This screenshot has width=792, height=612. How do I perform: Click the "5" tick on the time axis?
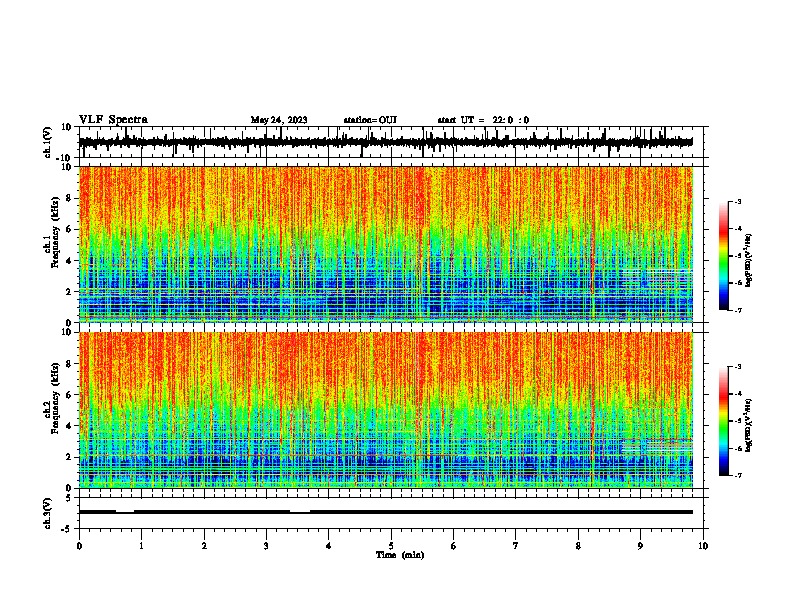391,546
